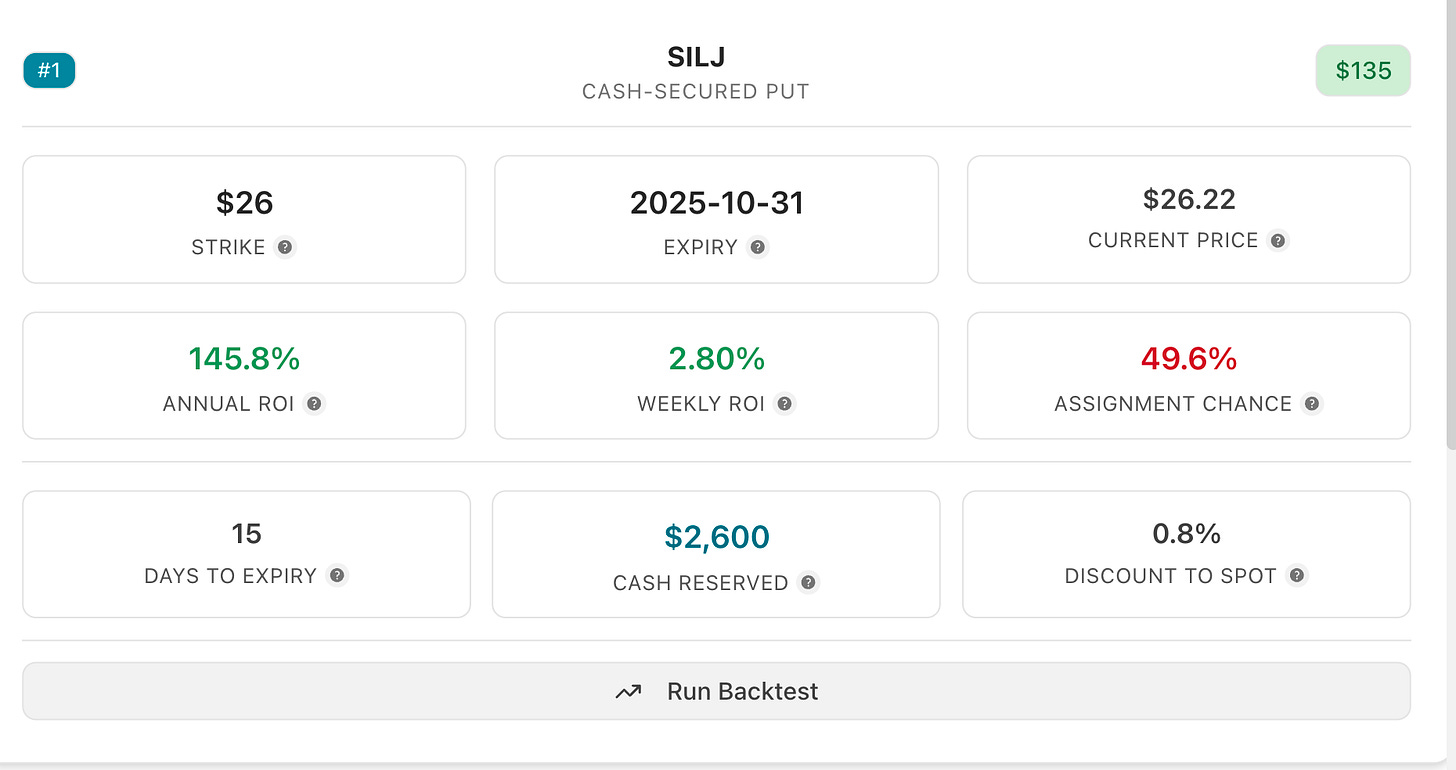Click the help icon next to STRIKE
This screenshot has height=770, width=1456.
(x=285, y=247)
